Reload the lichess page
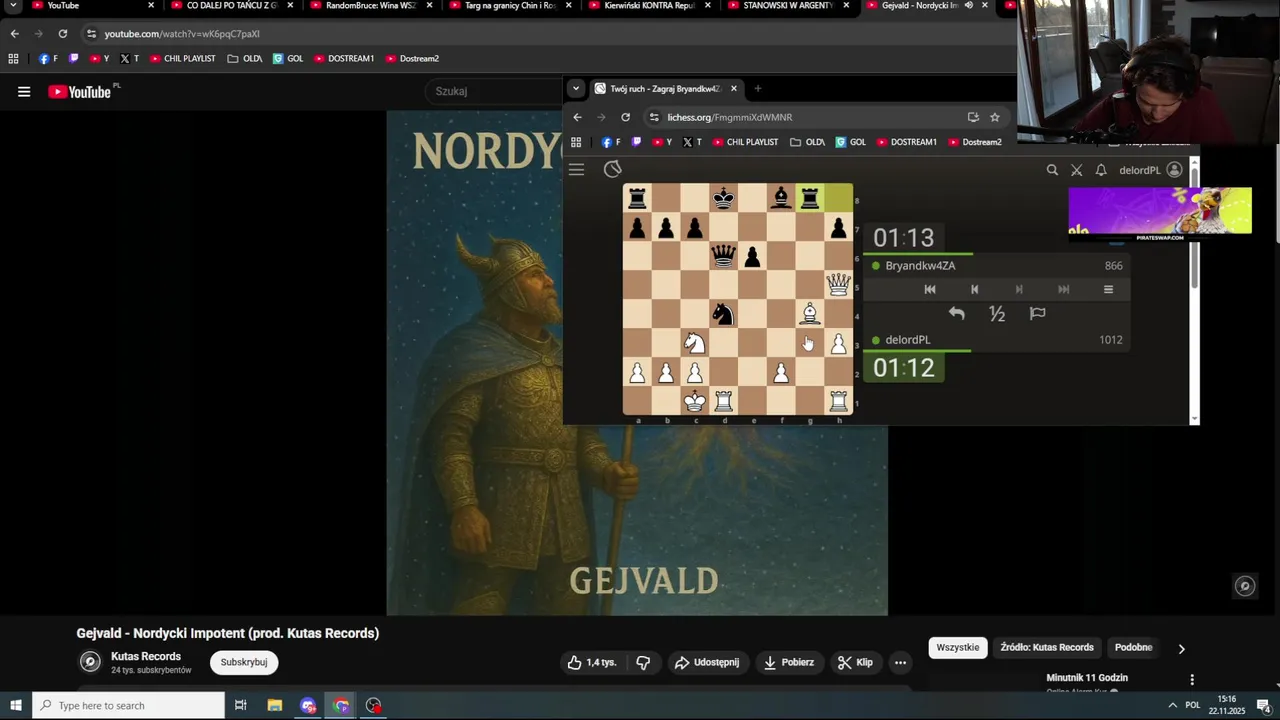This screenshot has height=720, width=1280. coord(625,117)
